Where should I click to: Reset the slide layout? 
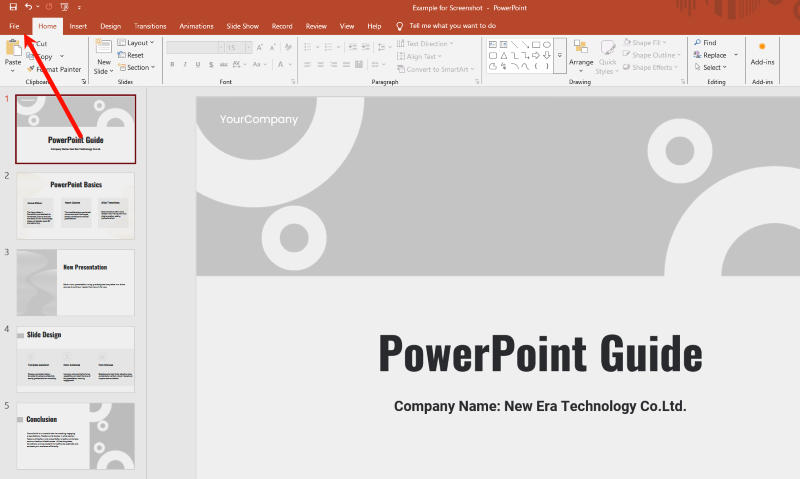pyautogui.click(x=131, y=55)
